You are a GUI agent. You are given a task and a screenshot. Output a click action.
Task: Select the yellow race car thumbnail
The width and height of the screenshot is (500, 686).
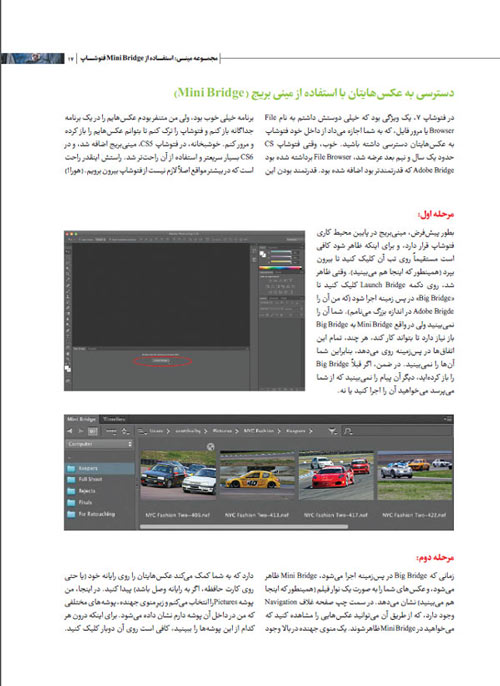[257, 475]
